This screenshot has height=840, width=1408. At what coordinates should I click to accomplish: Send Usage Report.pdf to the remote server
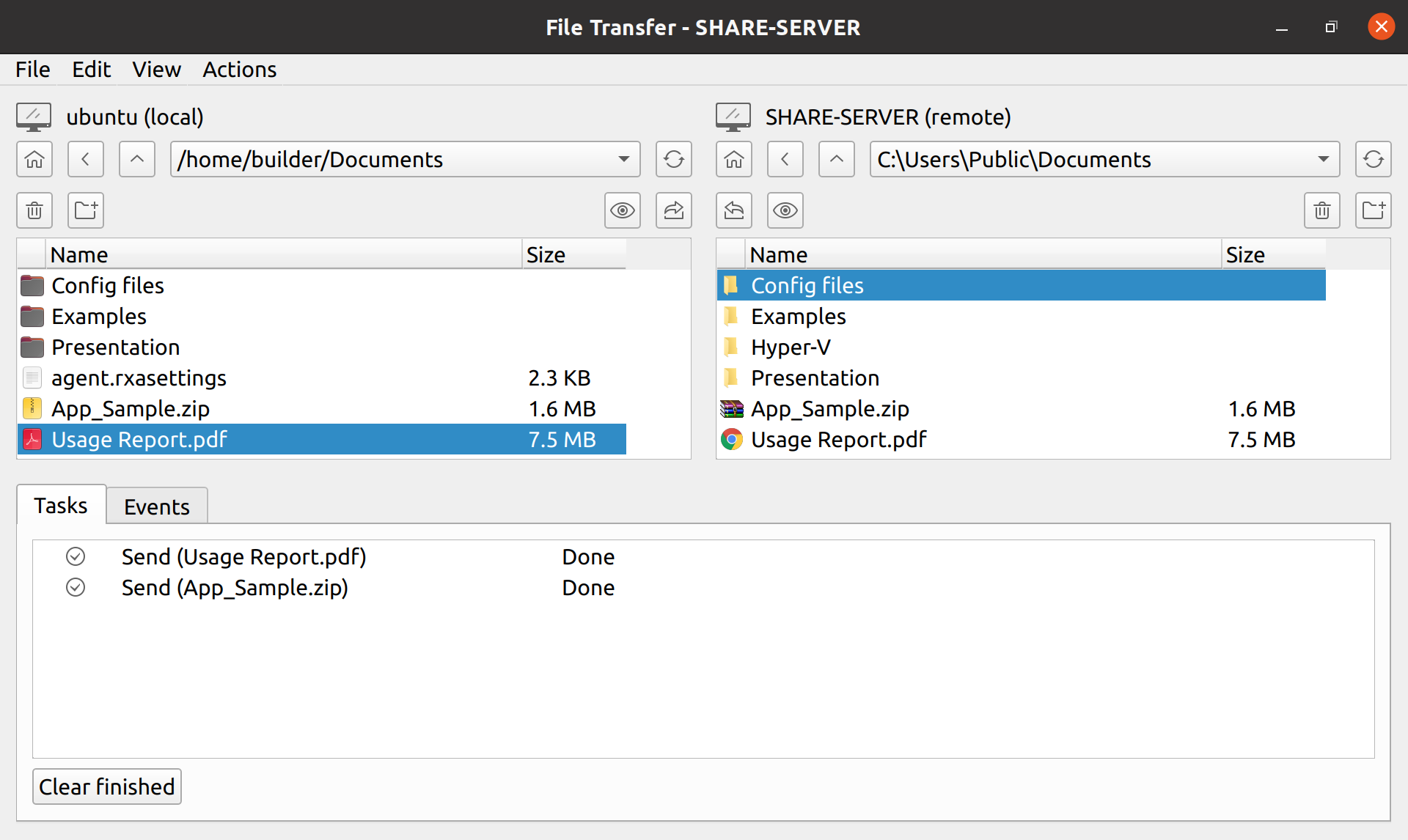[x=674, y=210]
